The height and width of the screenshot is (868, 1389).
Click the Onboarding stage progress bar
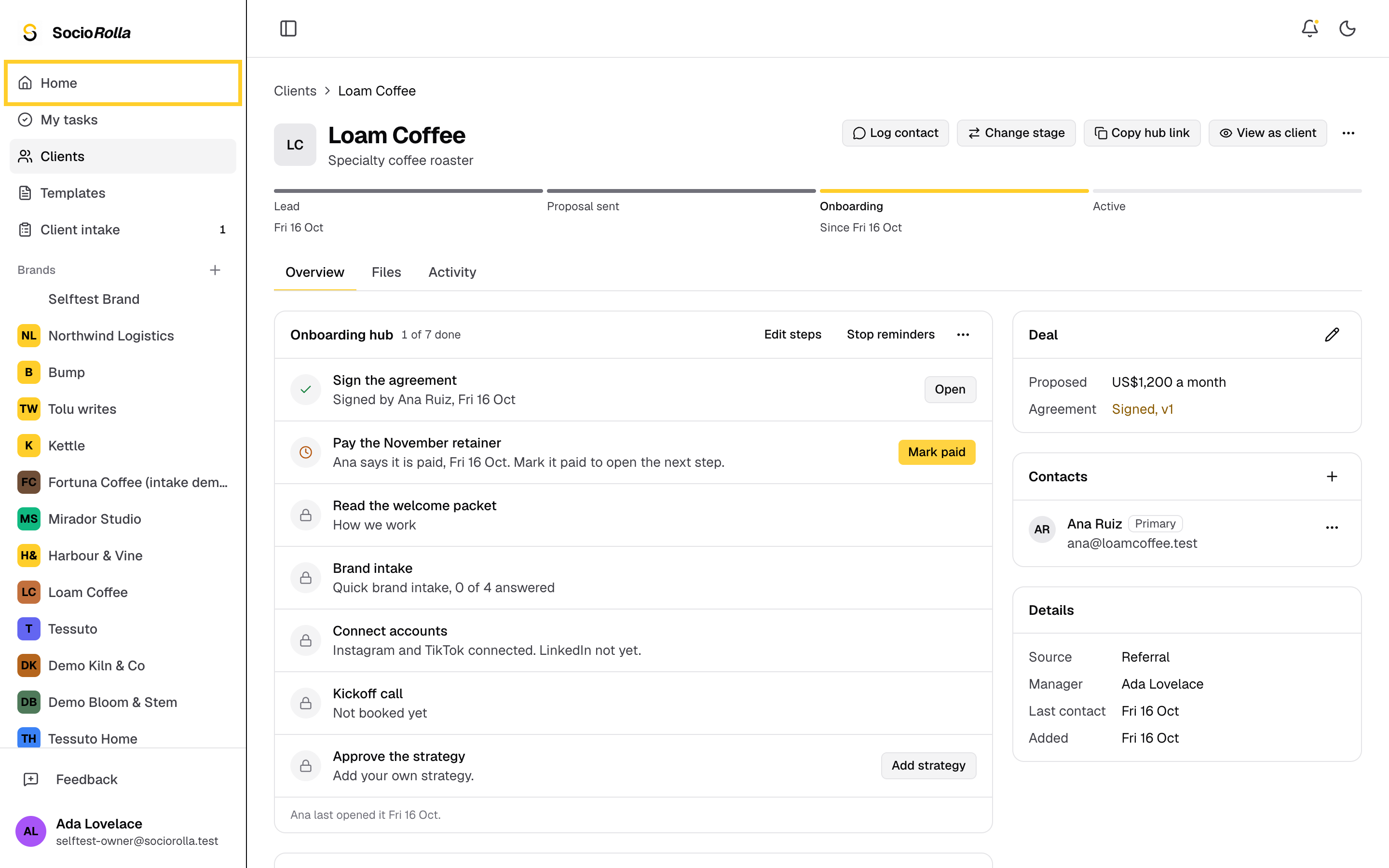pyautogui.click(x=954, y=190)
